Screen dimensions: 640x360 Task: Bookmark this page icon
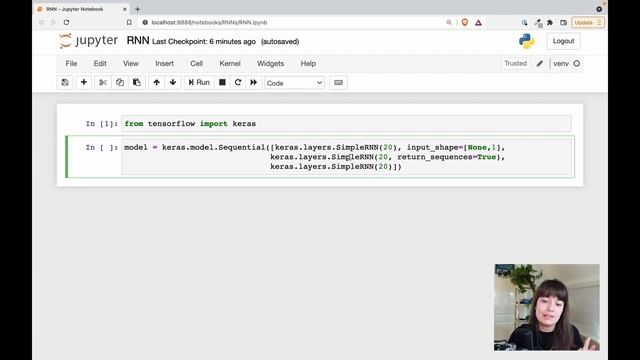point(129,22)
